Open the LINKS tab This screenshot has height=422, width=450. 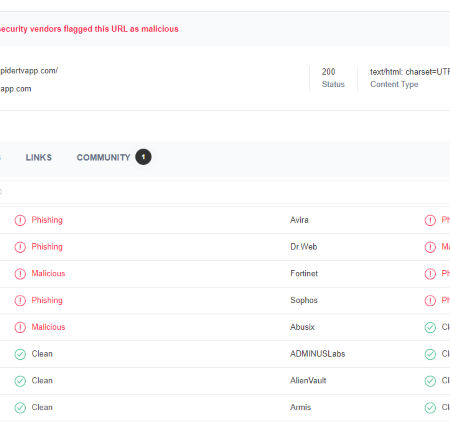(x=39, y=157)
